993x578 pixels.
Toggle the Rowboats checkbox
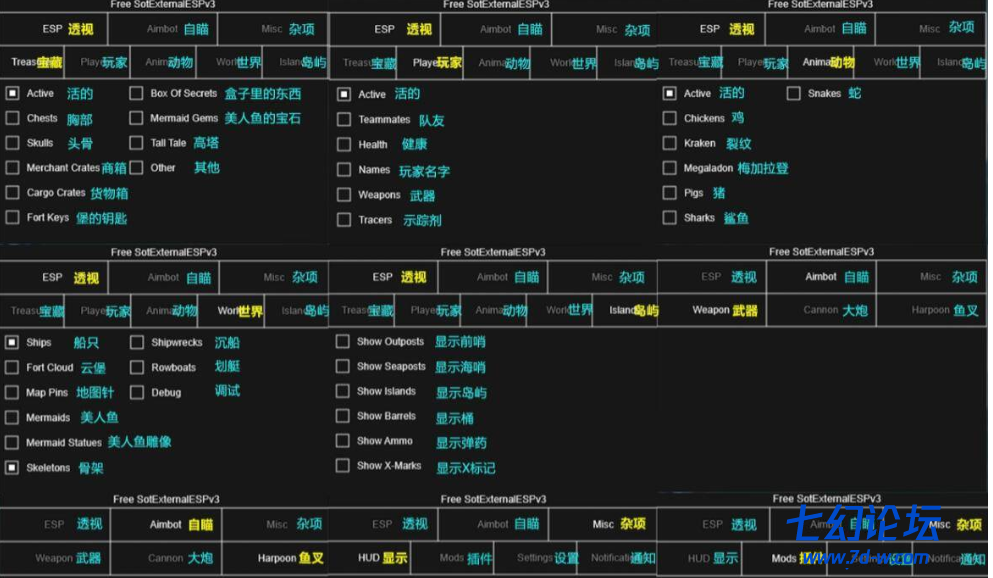[x=137, y=367]
